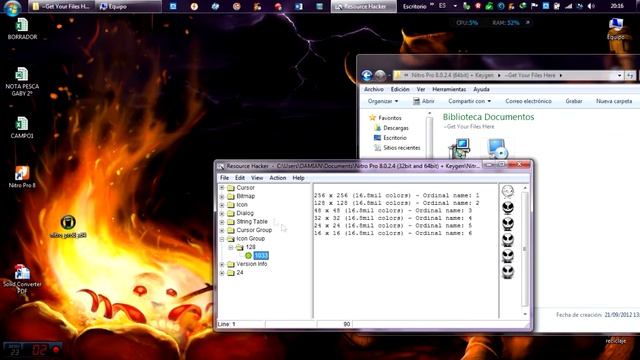This screenshot has width=640, height=360.
Task: Collapse the 128 subfolder node
Action: point(231,247)
